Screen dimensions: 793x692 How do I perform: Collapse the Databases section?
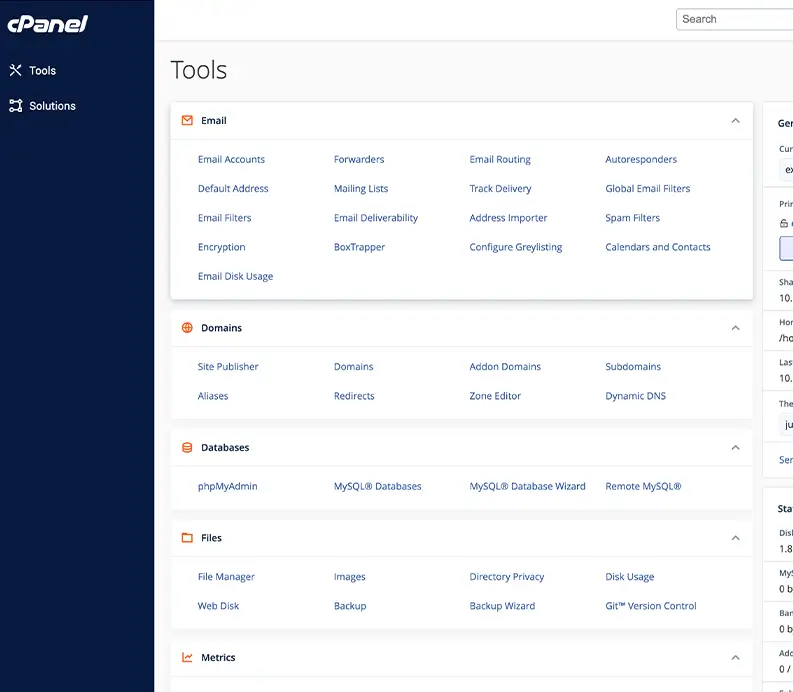735,448
